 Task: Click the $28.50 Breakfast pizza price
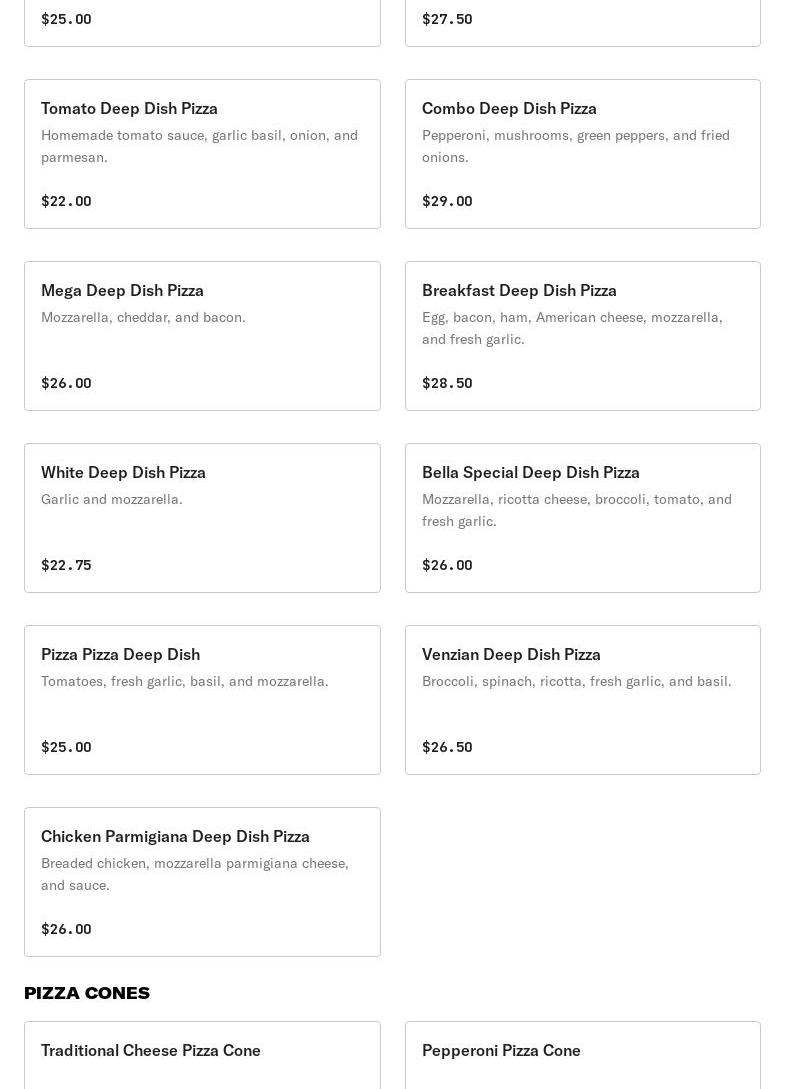coord(447,383)
